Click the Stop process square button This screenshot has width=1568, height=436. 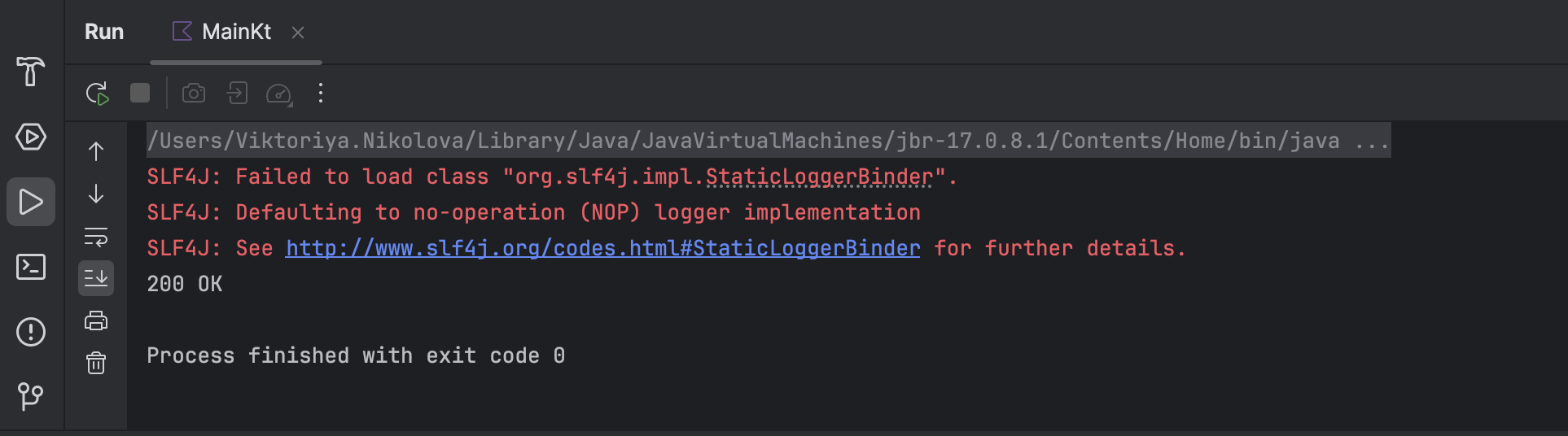[x=140, y=93]
